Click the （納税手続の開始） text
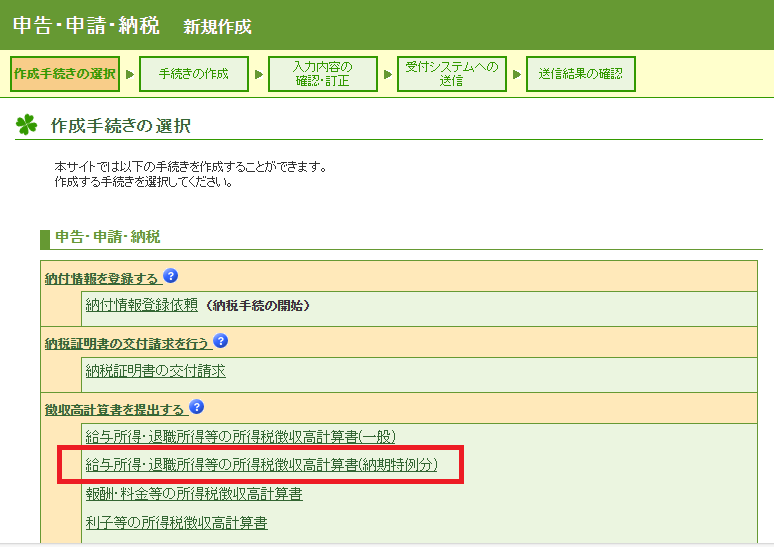The height and width of the screenshot is (547, 774). [x=258, y=306]
